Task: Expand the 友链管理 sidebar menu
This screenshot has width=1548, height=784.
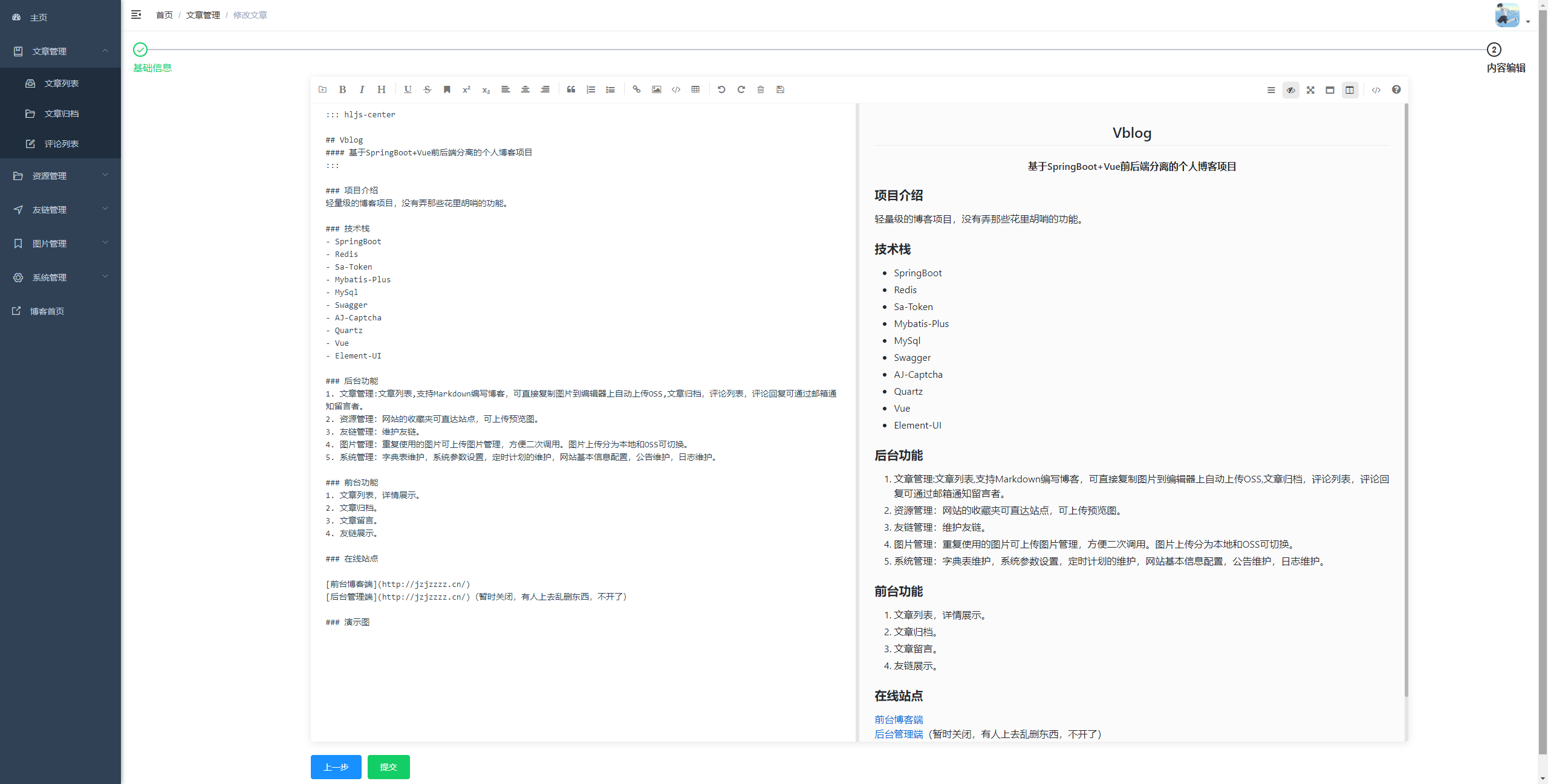Action: point(60,210)
